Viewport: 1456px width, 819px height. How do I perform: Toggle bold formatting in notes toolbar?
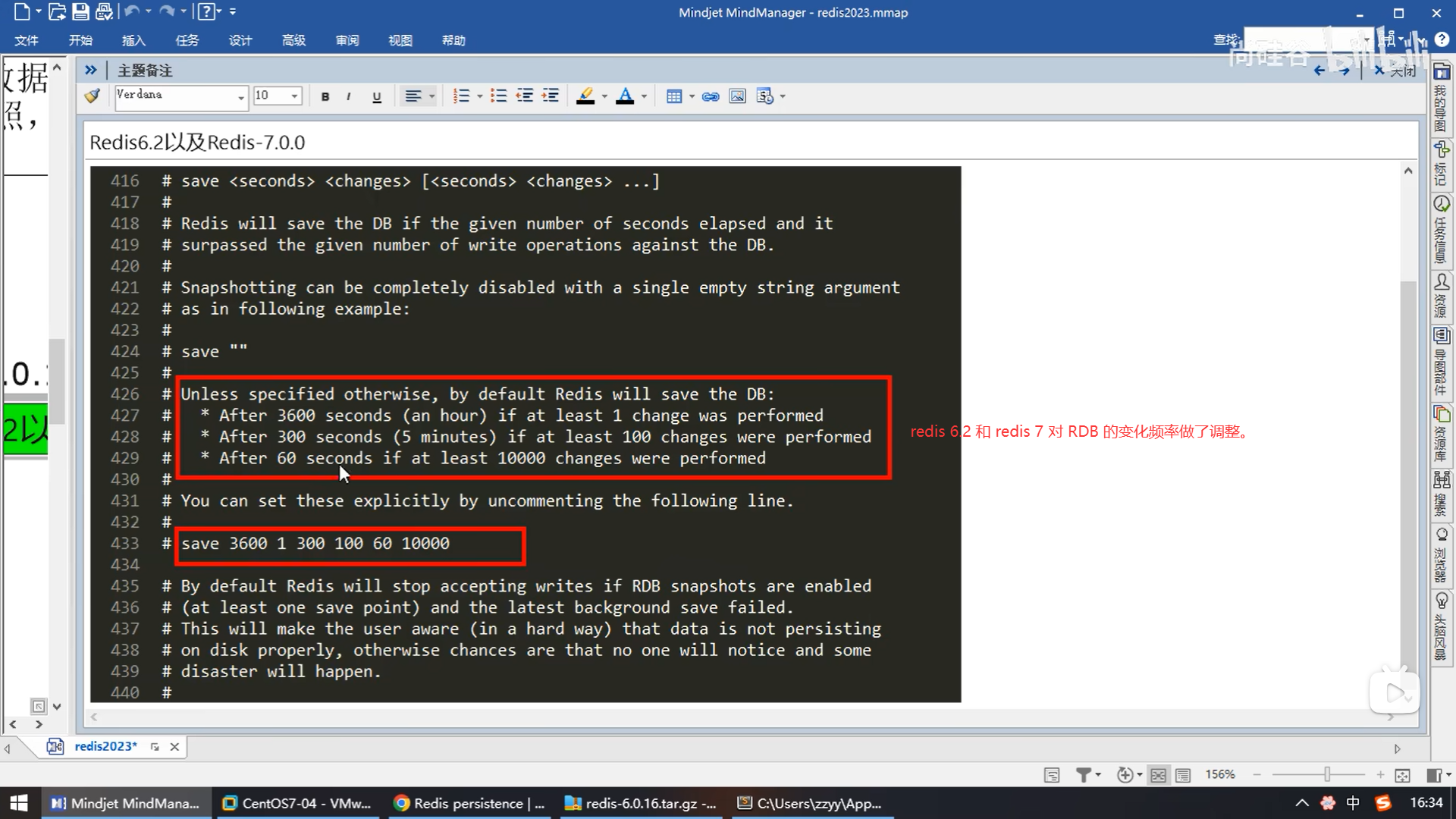click(325, 96)
